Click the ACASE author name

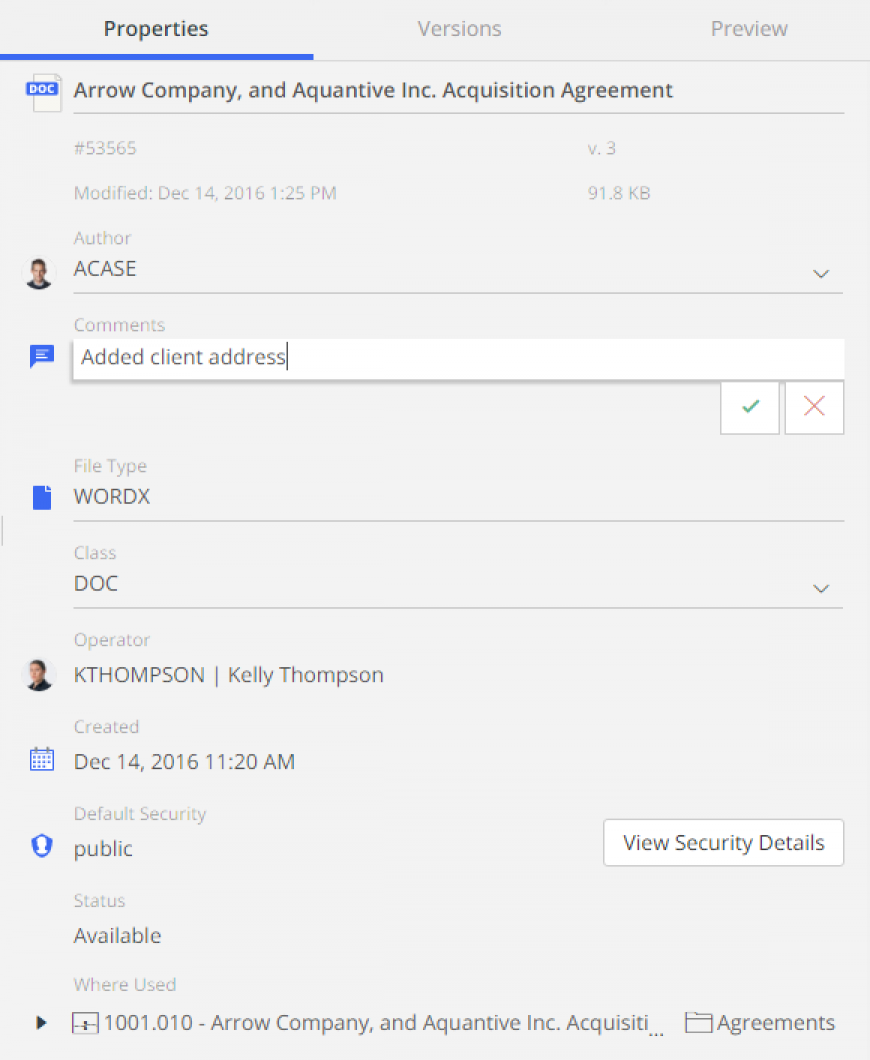[105, 269]
